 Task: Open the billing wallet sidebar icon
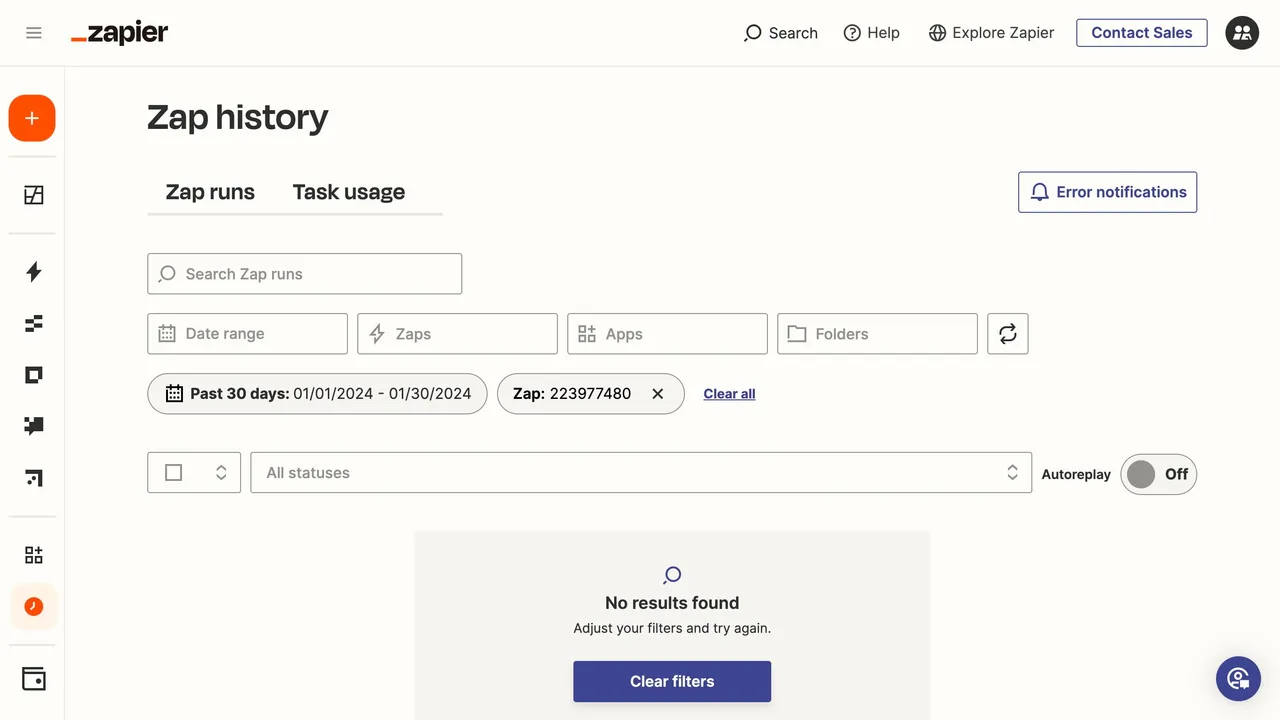click(34, 678)
